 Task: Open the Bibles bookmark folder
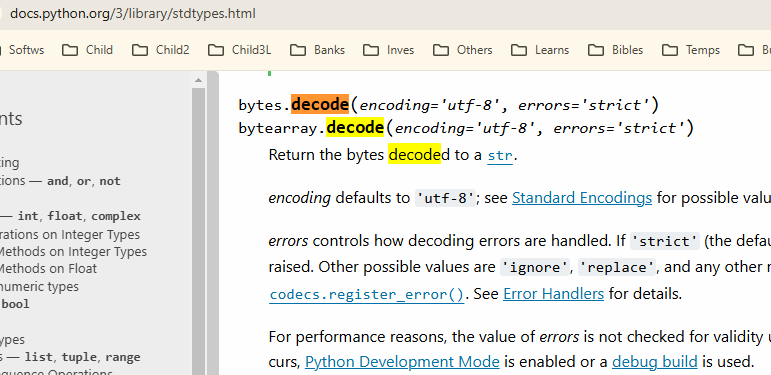point(616,50)
